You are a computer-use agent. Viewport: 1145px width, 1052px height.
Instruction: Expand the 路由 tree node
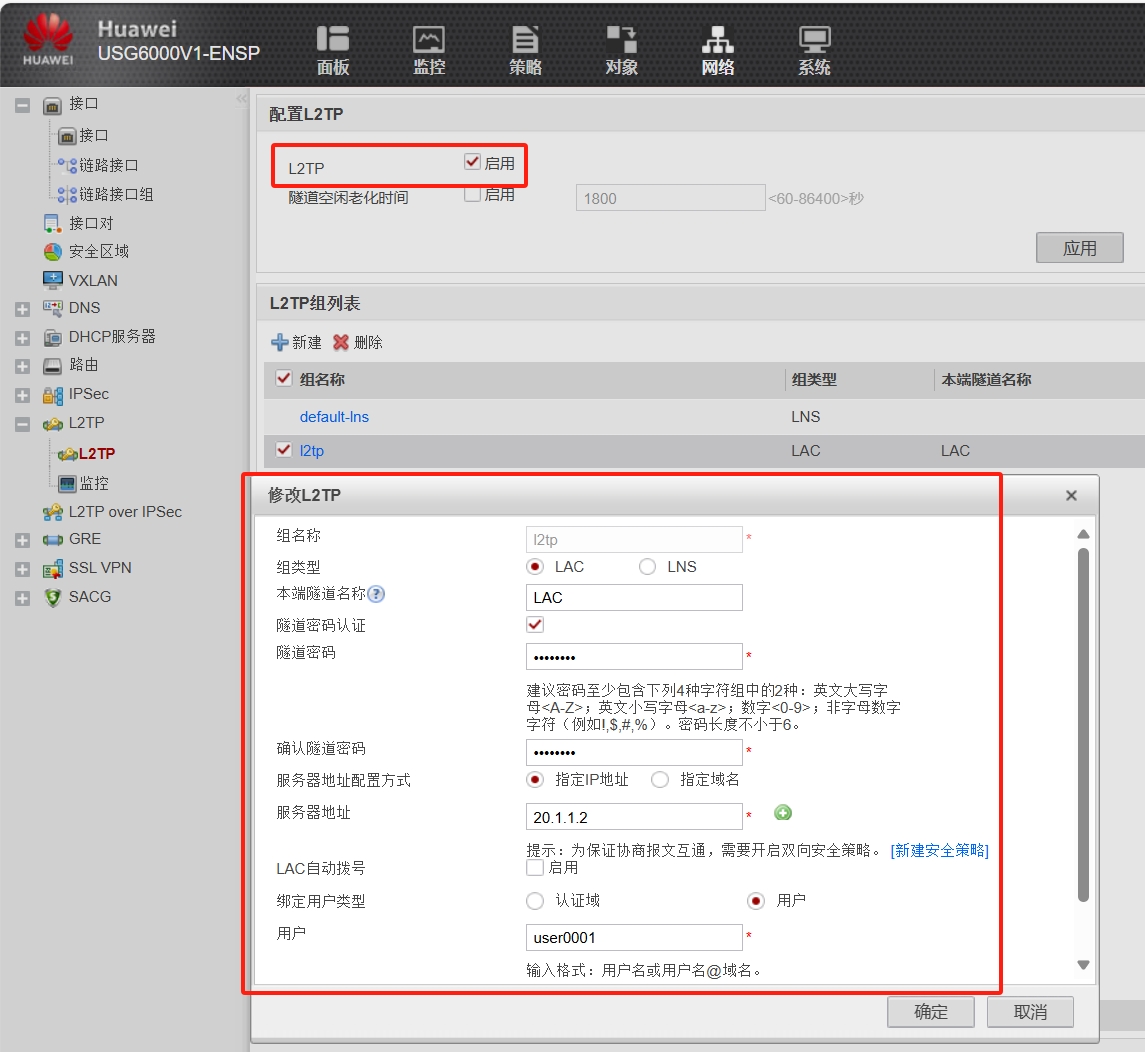coord(23,366)
